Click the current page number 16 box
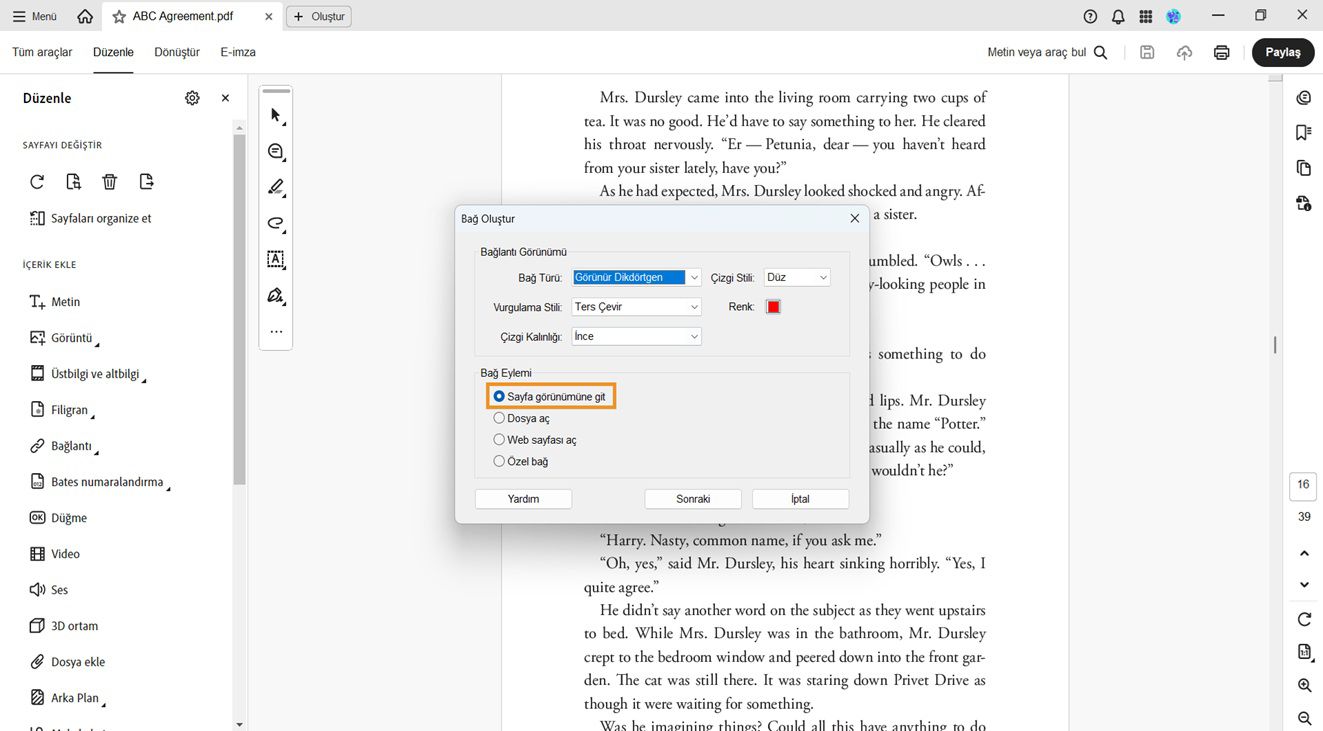This screenshot has width=1323, height=731. pos(1303,485)
